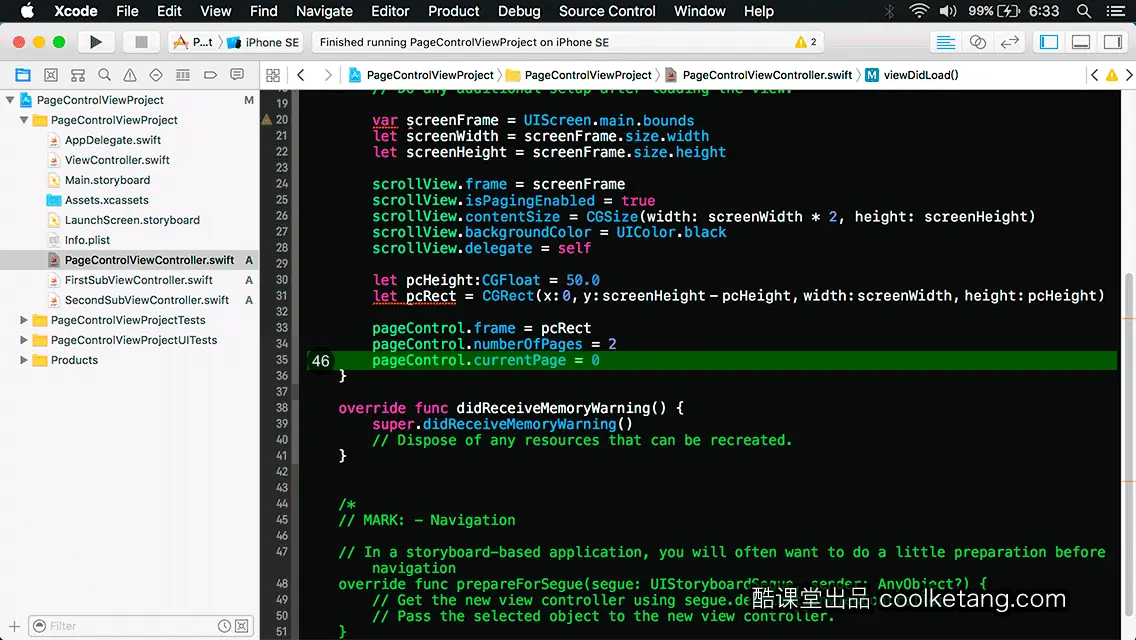Open the Find navigator
Image resolution: width=1136 pixels, height=640 pixels.
(104, 75)
